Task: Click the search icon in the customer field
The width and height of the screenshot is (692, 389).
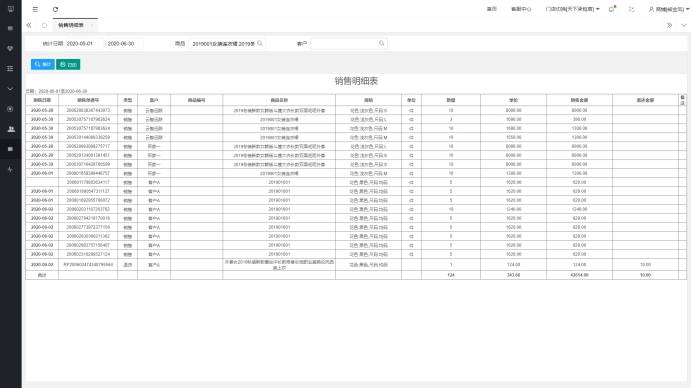Action: pos(382,43)
